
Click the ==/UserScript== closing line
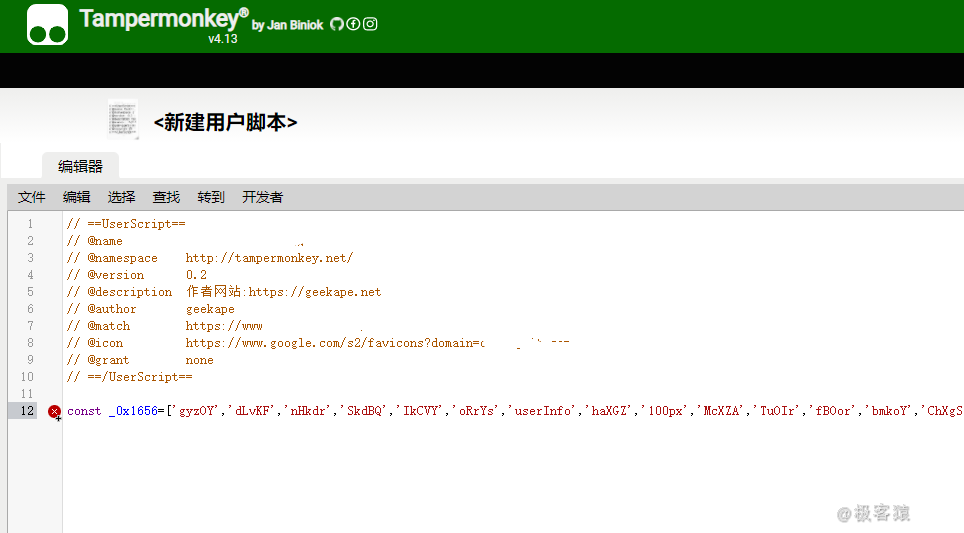tap(130, 377)
